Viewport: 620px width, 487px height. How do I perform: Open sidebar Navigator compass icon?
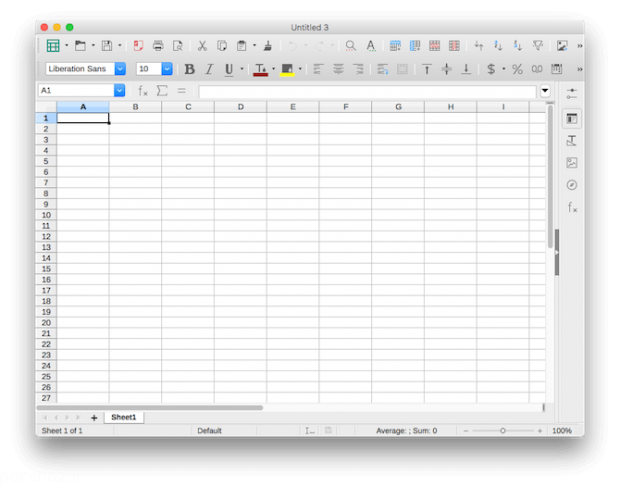[x=572, y=185]
